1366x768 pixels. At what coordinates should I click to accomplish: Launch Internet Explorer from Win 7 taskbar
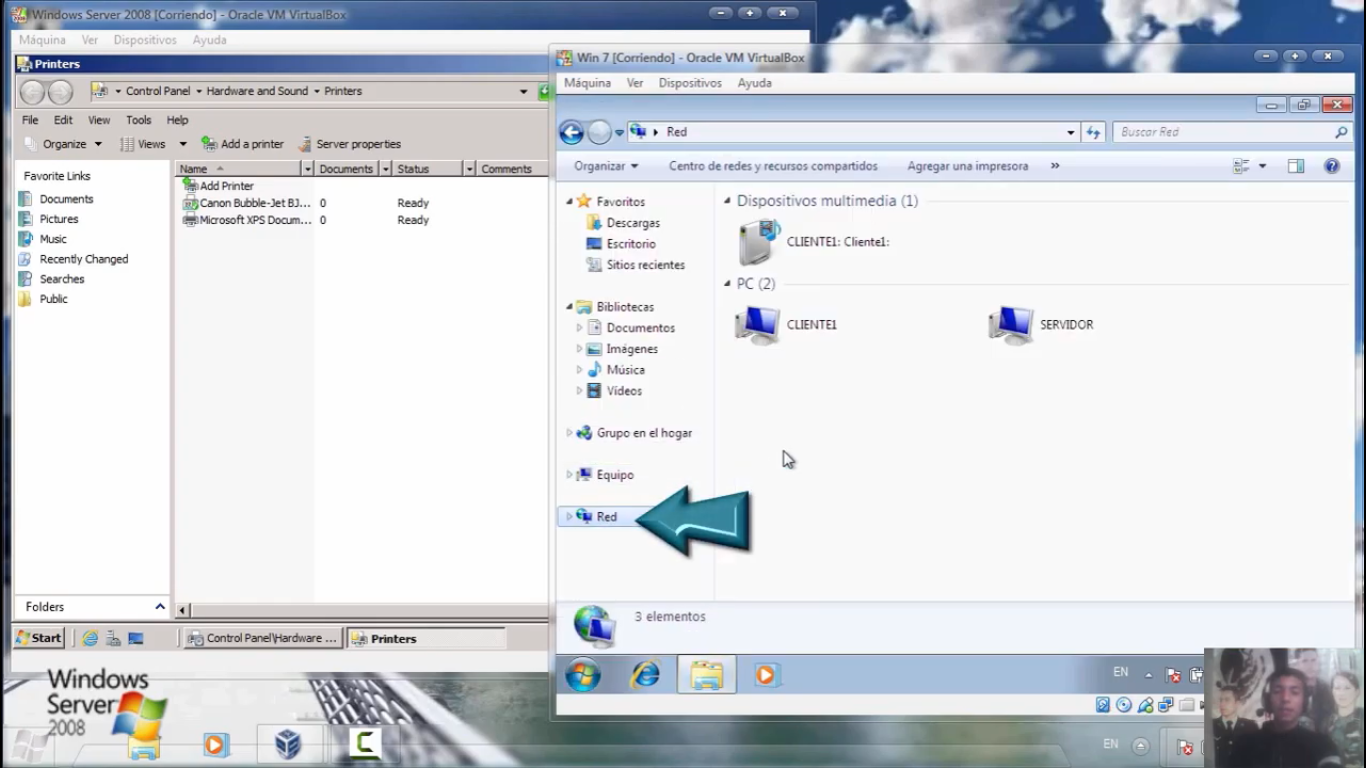(x=645, y=676)
